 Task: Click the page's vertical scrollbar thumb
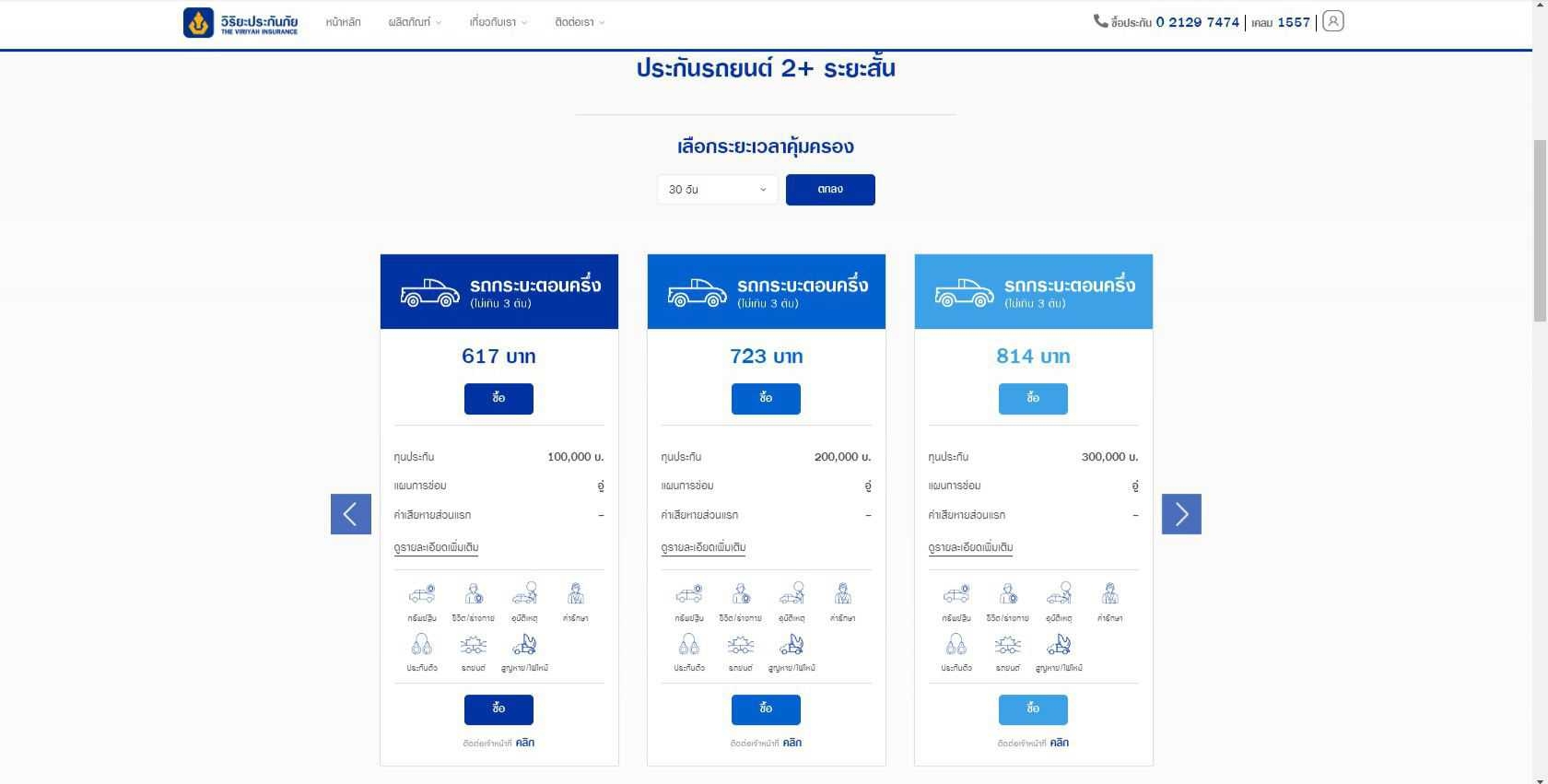coord(1540,230)
